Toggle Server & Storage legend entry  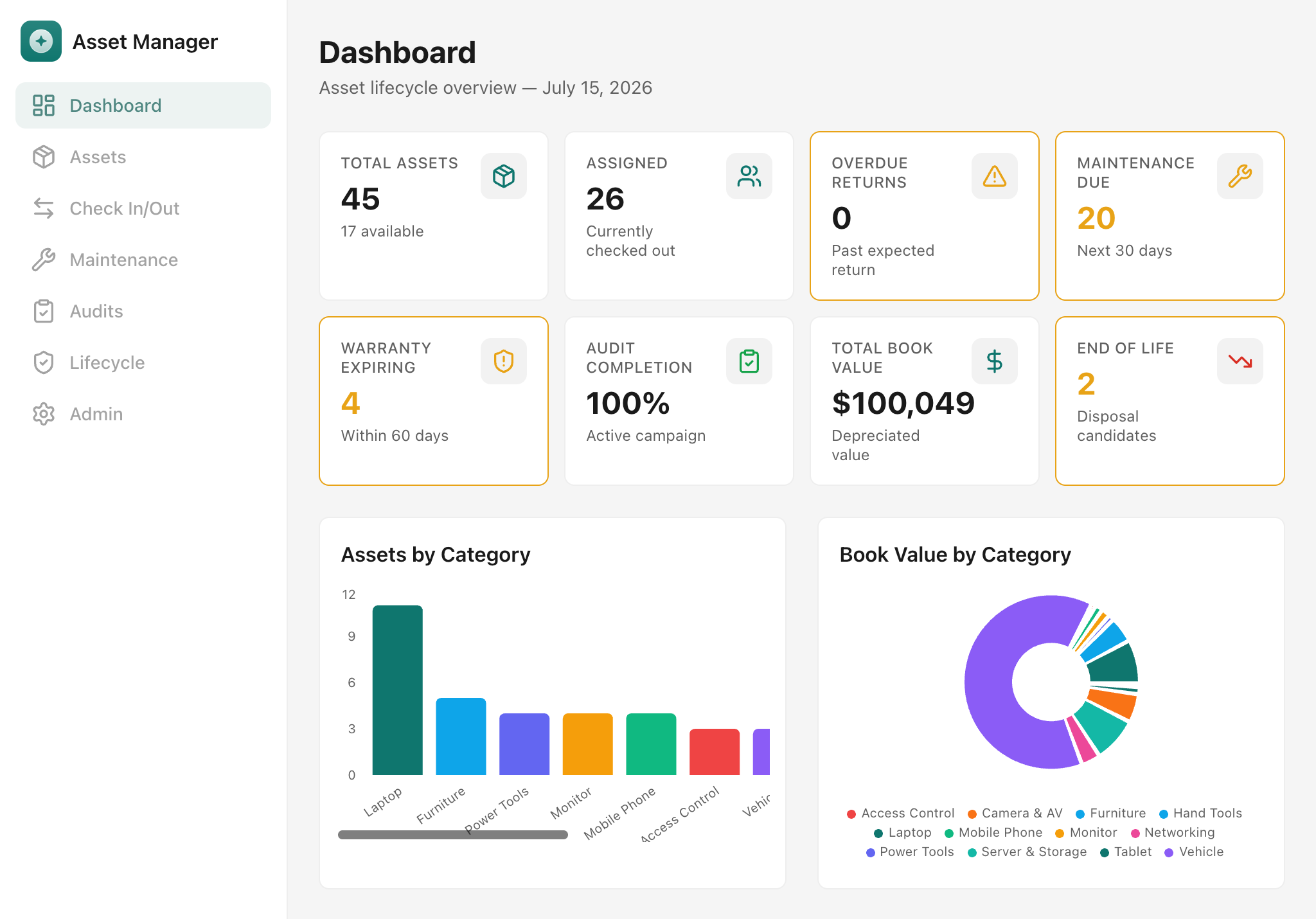(x=1027, y=852)
